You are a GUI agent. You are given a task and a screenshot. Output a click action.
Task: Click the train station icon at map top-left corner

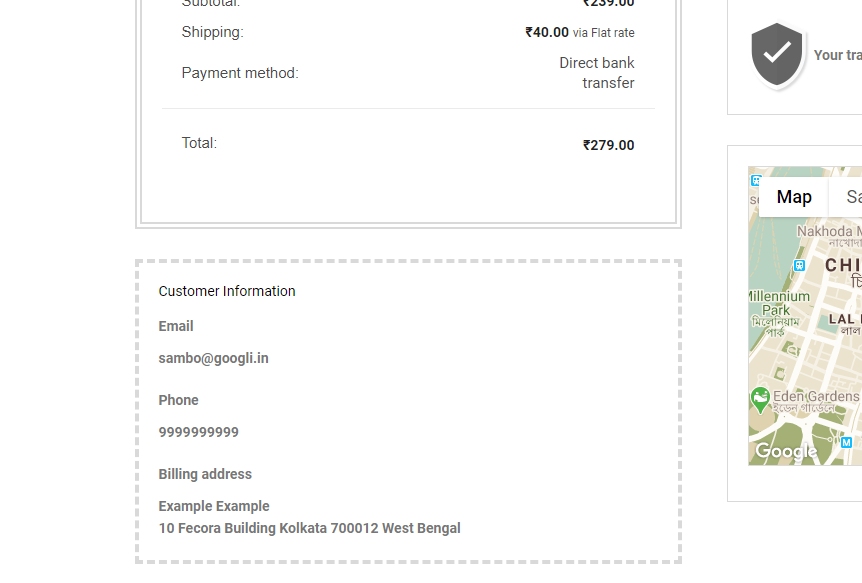[755, 180]
